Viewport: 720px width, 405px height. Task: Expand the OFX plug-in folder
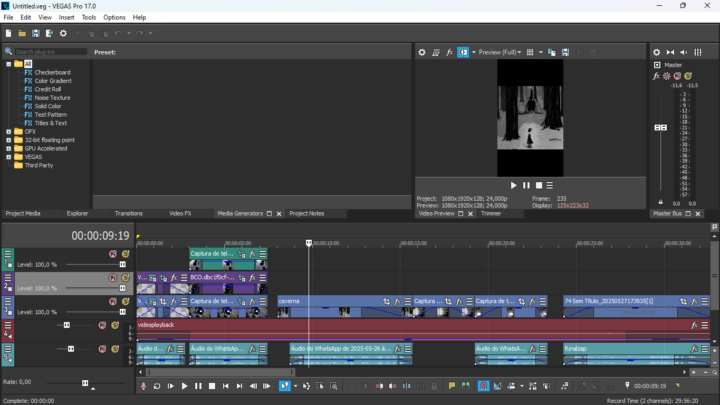8,131
